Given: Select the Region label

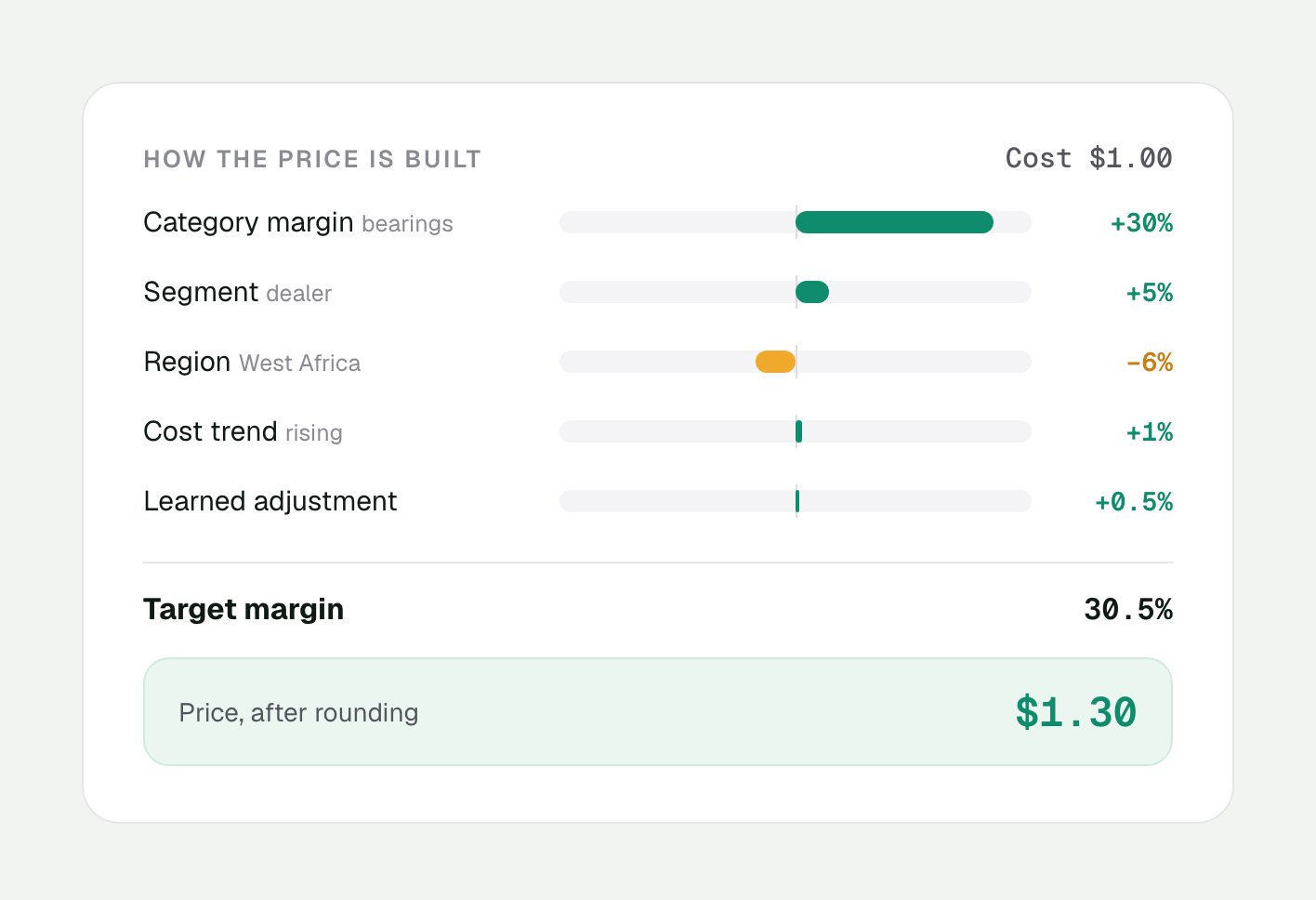Looking at the screenshot, I should click(x=187, y=362).
